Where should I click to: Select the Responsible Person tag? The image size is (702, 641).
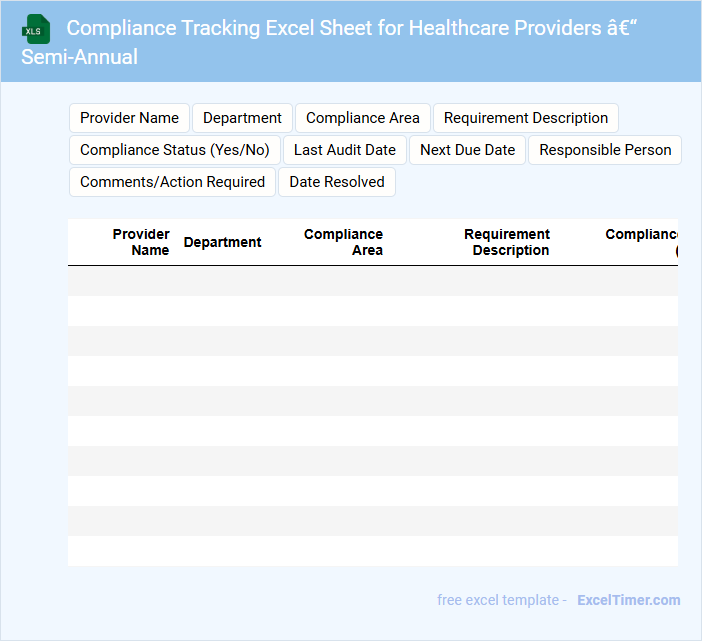click(x=604, y=150)
